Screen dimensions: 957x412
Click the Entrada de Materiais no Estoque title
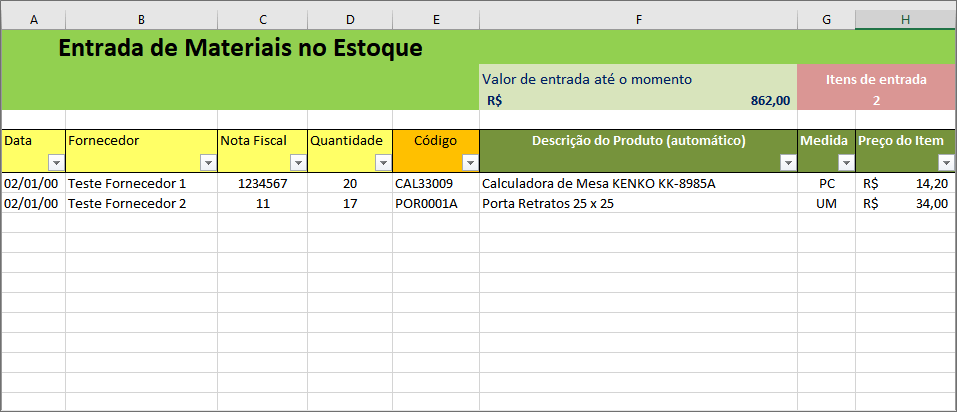(240, 48)
